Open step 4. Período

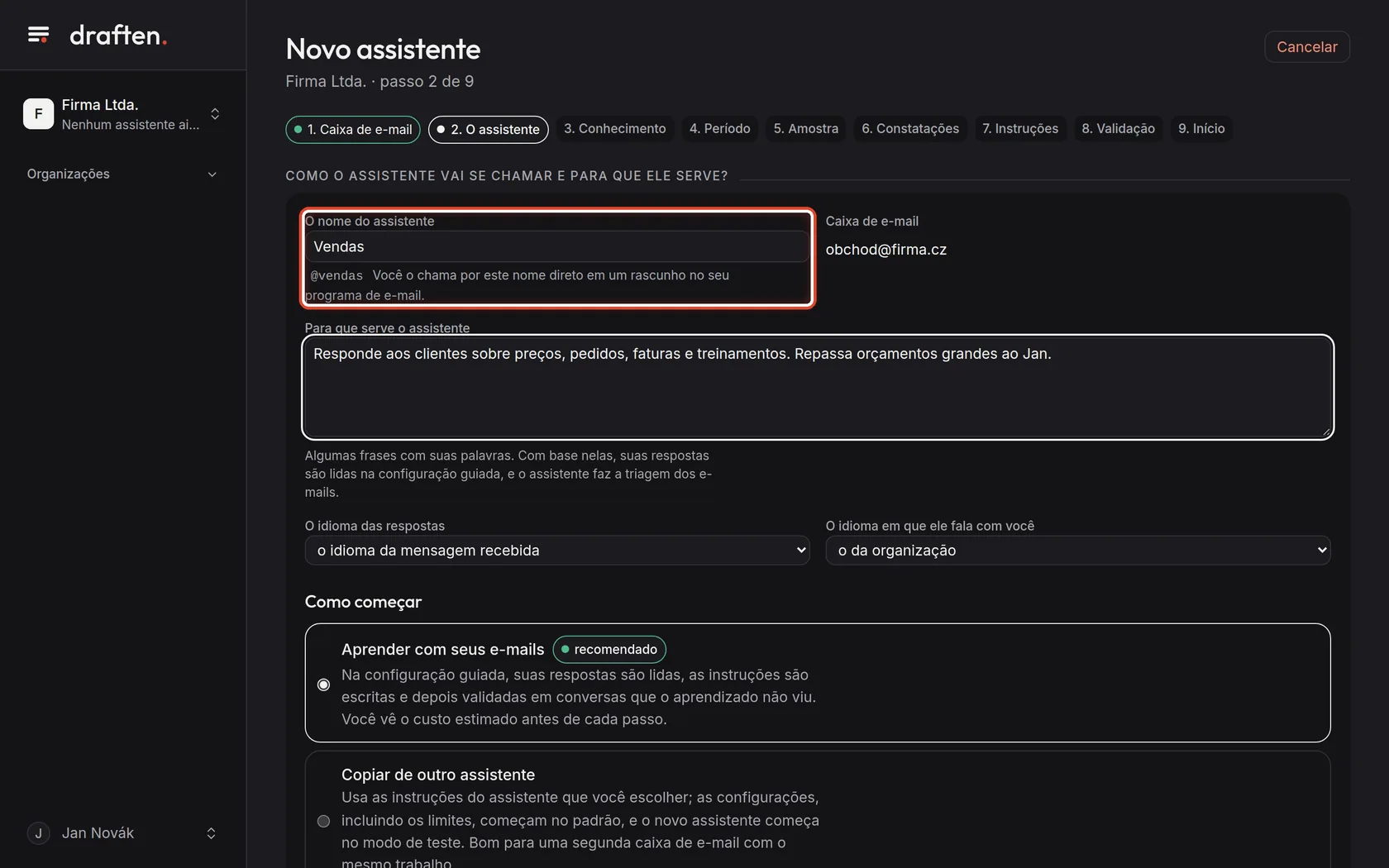(719, 129)
